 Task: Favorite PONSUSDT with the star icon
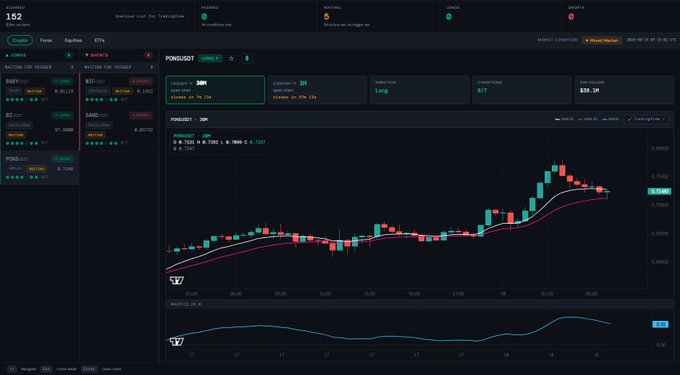point(231,59)
